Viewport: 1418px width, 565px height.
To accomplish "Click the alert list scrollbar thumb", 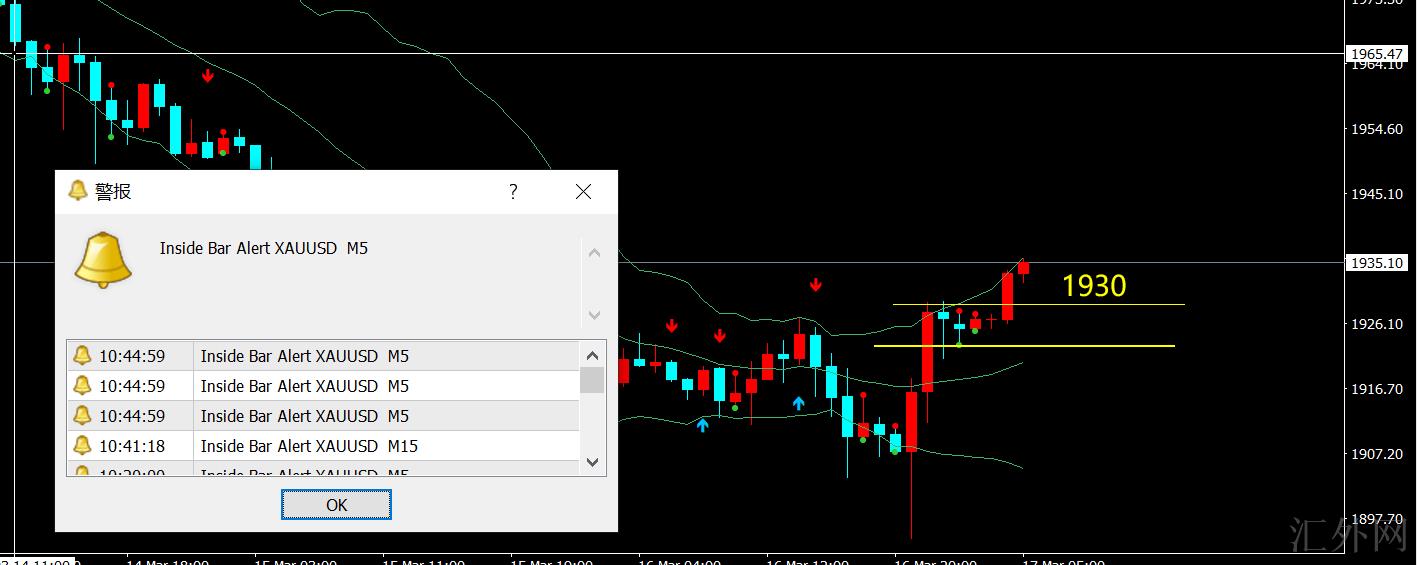I will (592, 380).
